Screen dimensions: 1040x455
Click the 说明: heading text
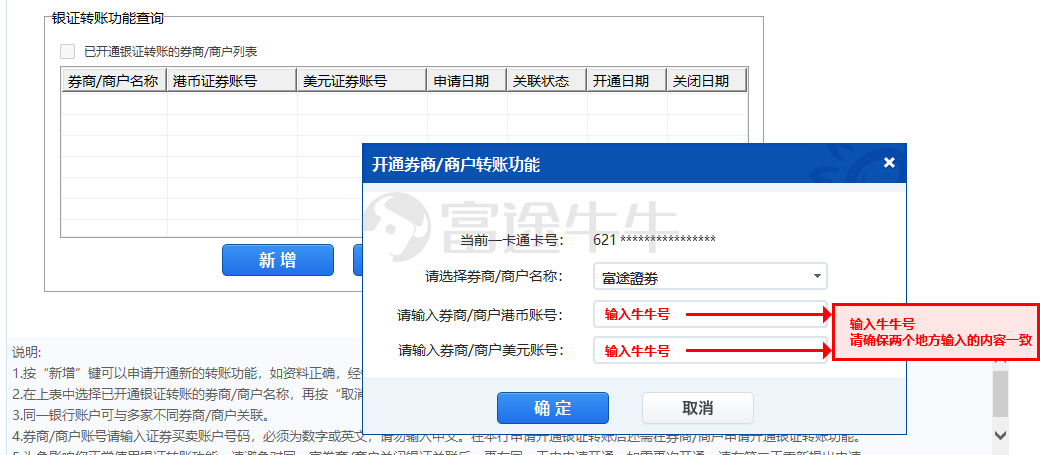point(27,352)
